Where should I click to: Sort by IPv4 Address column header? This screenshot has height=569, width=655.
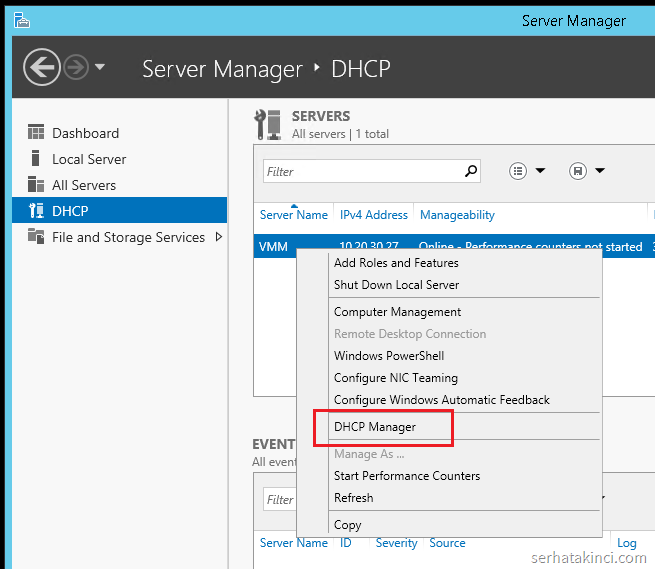click(x=374, y=215)
